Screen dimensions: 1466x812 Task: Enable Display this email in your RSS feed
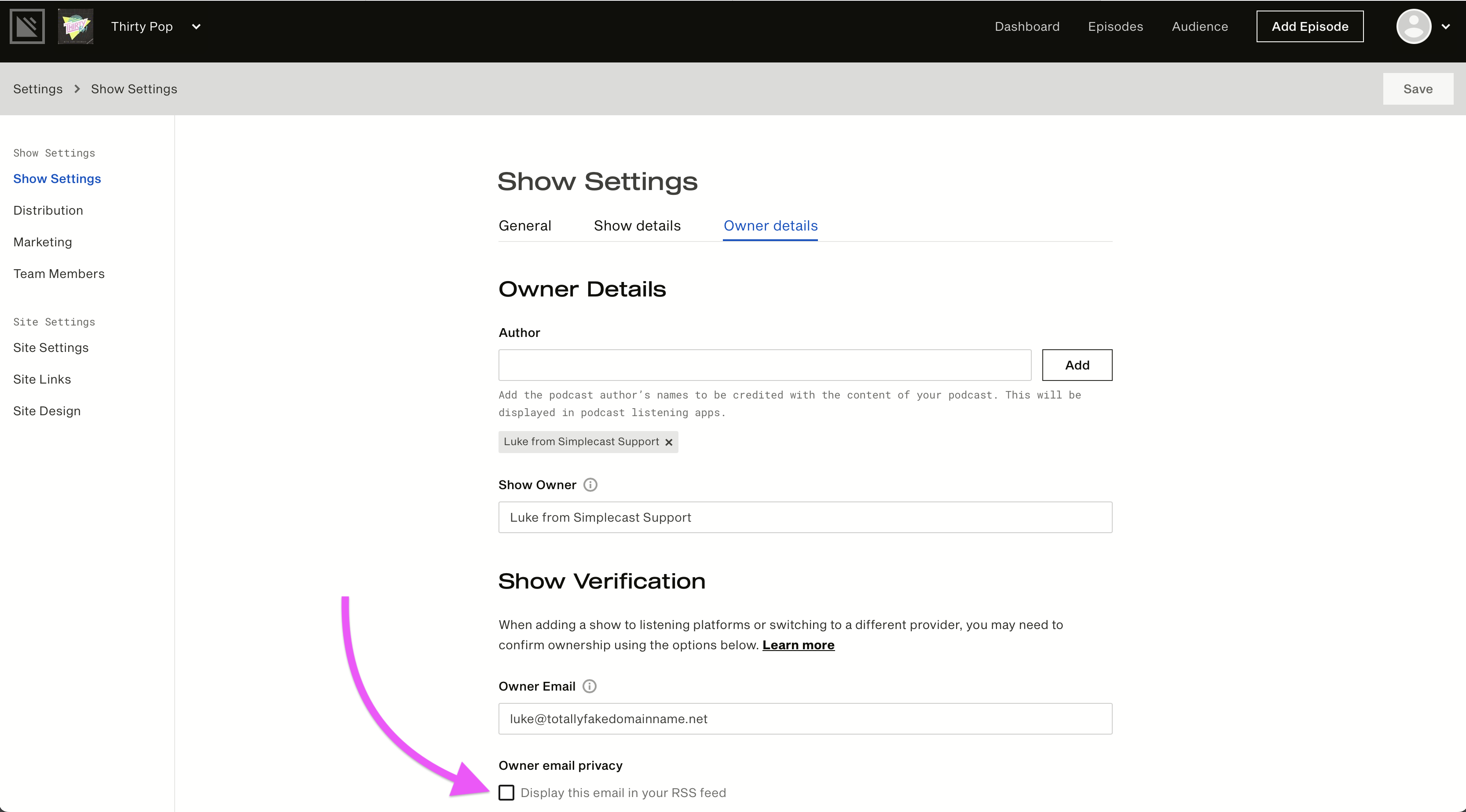click(x=506, y=793)
